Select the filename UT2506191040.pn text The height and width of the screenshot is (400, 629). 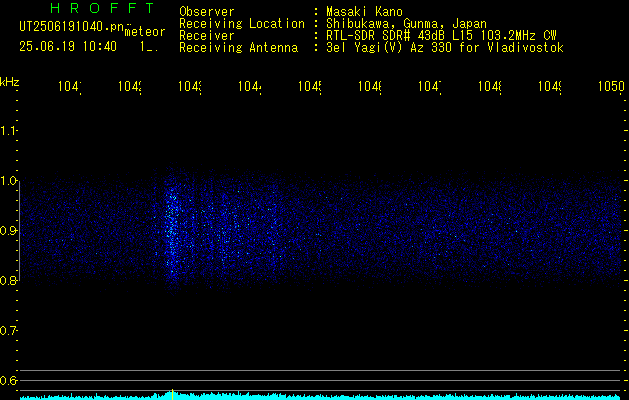click(72, 27)
